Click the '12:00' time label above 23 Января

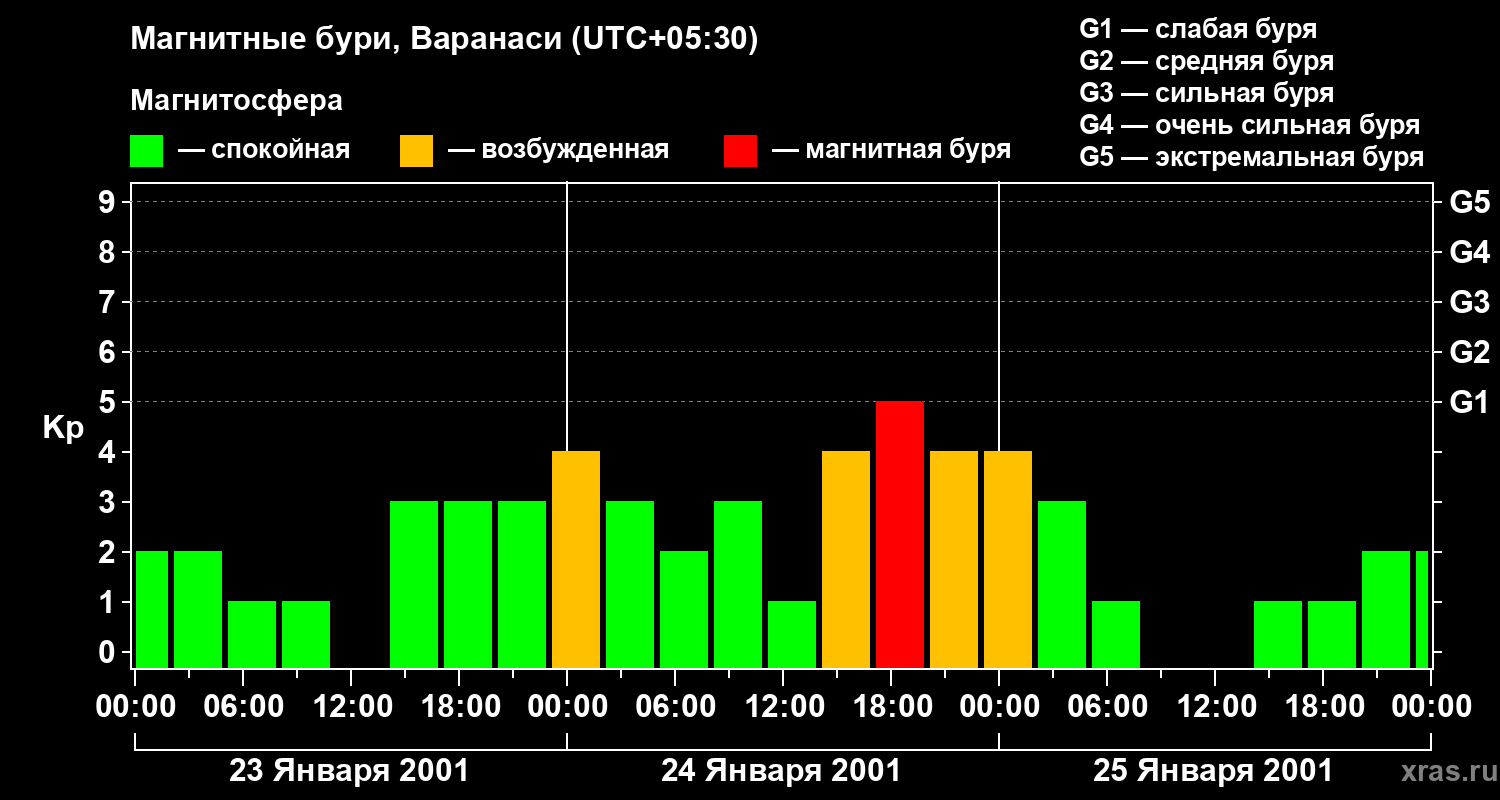tap(351, 707)
